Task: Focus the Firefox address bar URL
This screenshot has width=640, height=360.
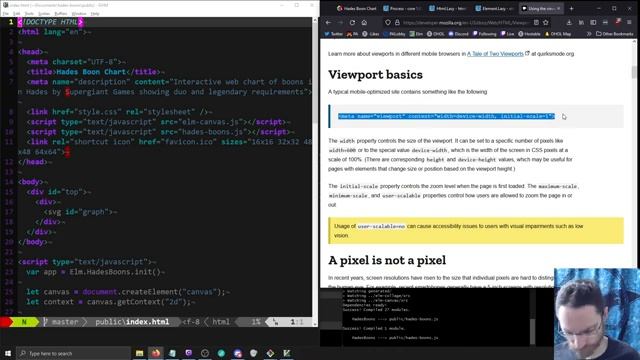Action: click(x=465, y=22)
